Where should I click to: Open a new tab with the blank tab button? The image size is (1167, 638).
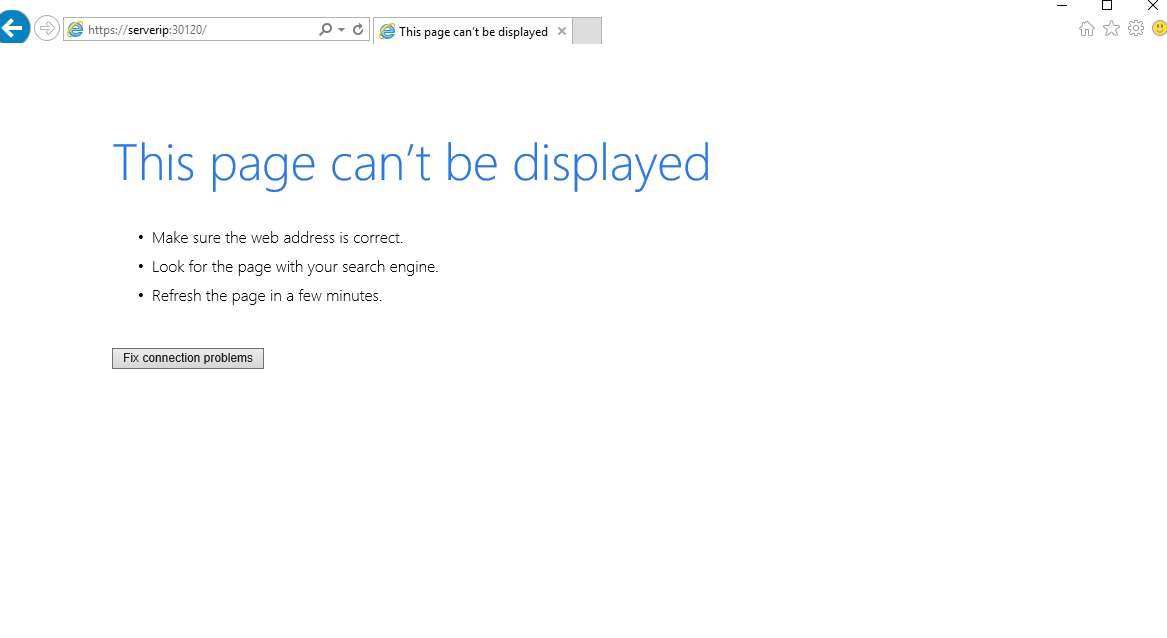pos(587,31)
